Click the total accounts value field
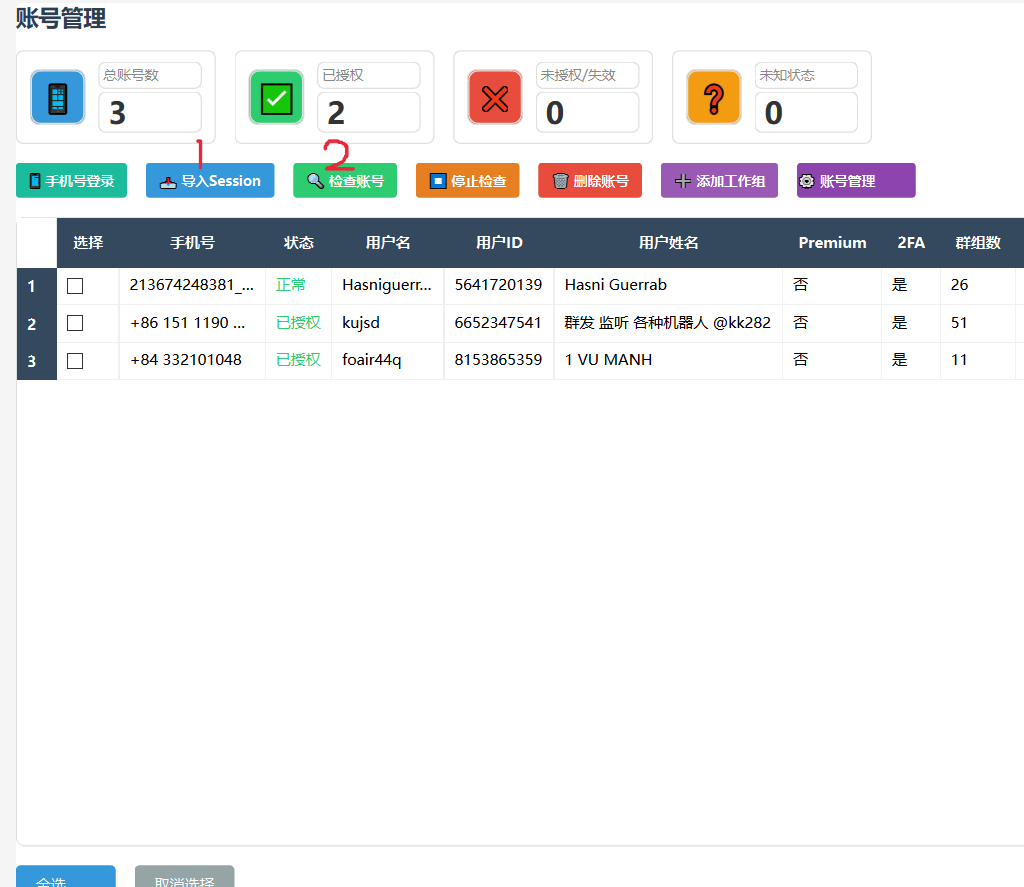The height and width of the screenshot is (887, 1024). click(x=150, y=112)
